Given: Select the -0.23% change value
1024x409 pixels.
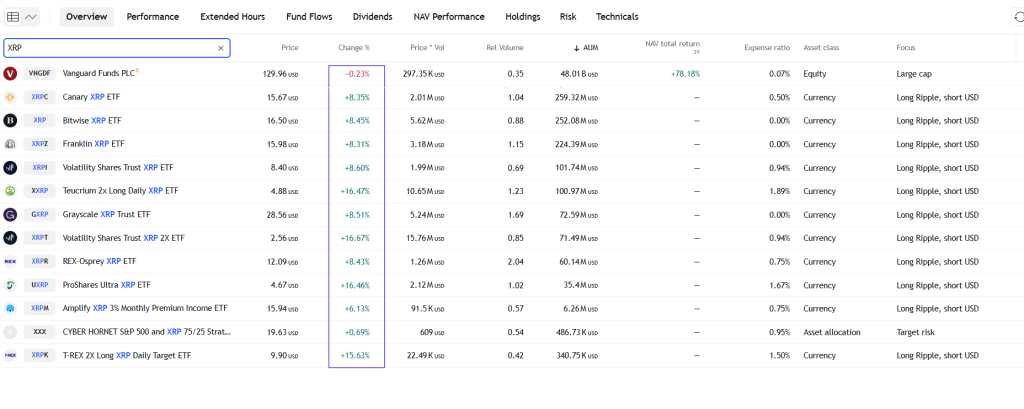Looking at the screenshot, I should tap(357, 74).
